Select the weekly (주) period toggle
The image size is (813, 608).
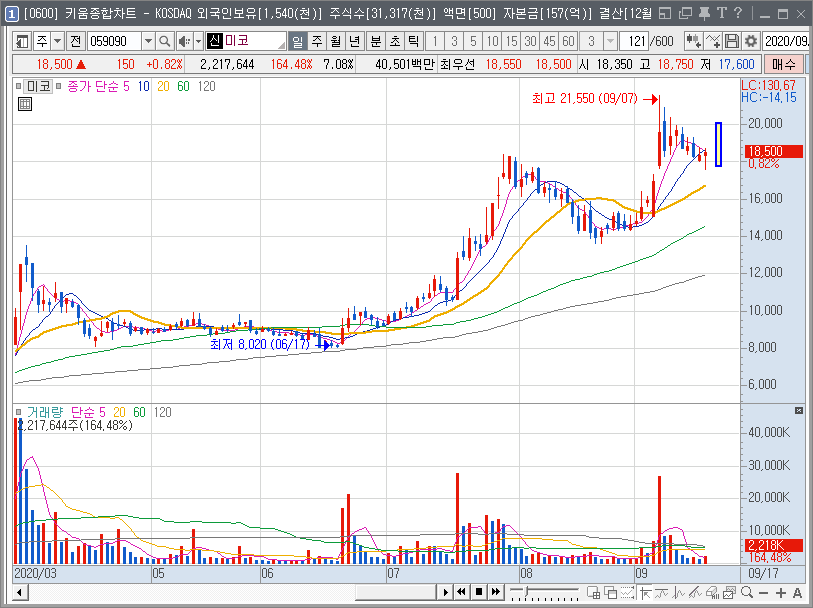[317, 41]
